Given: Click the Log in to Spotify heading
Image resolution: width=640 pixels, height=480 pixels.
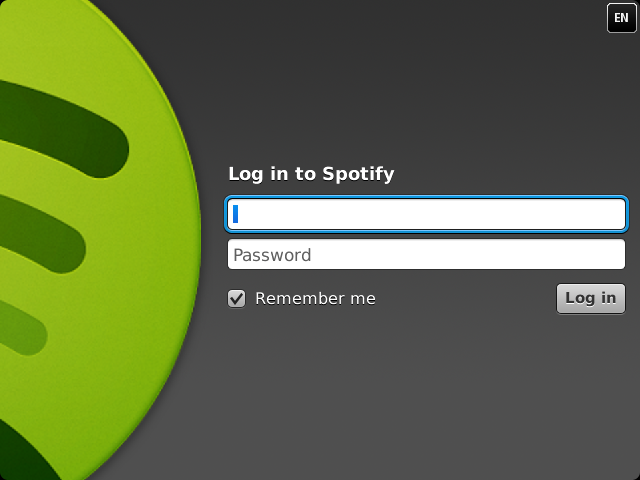Looking at the screenshot, I should click(x=311, y=173).
